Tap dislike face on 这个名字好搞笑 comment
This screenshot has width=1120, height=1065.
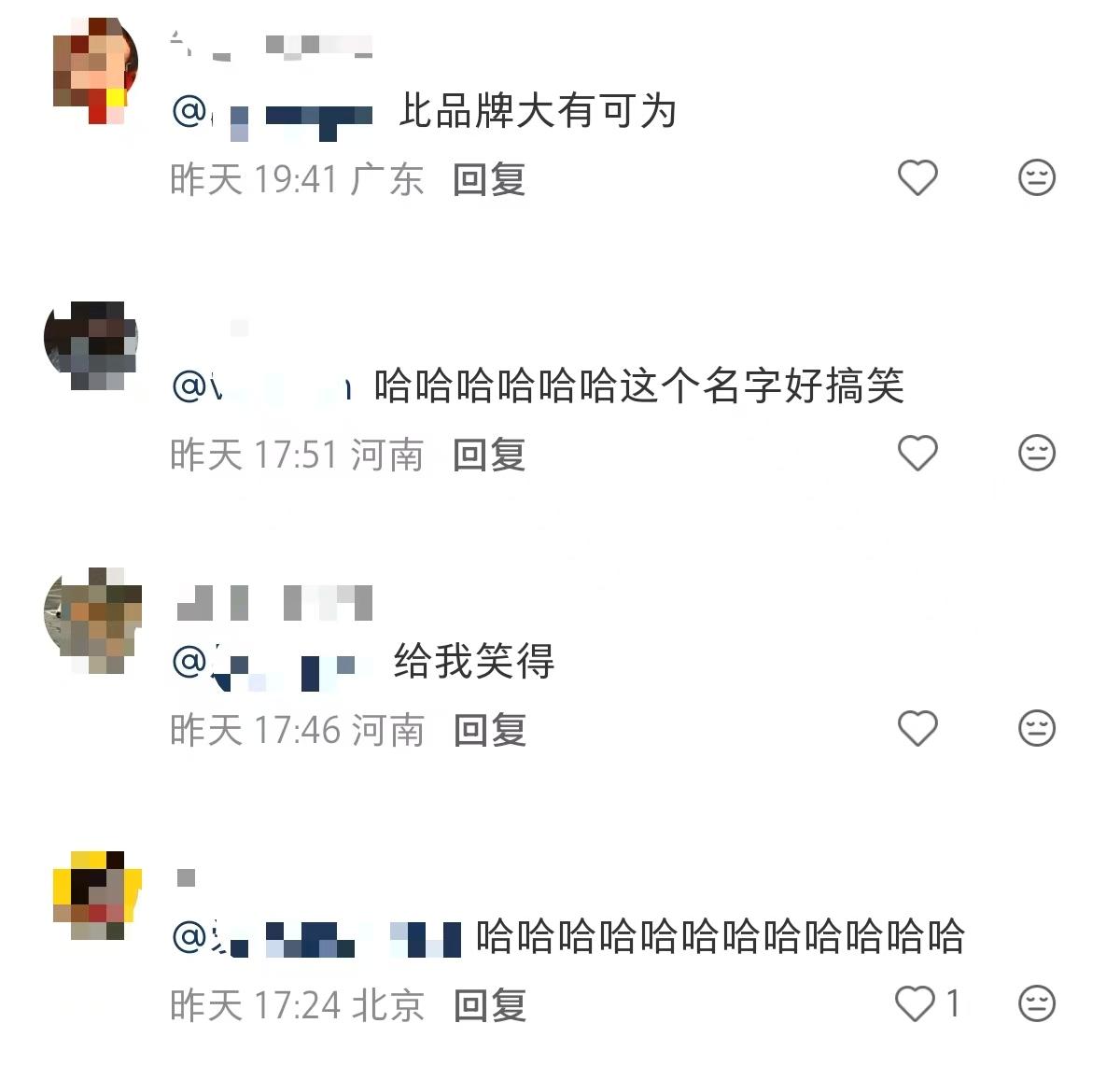1036,453
